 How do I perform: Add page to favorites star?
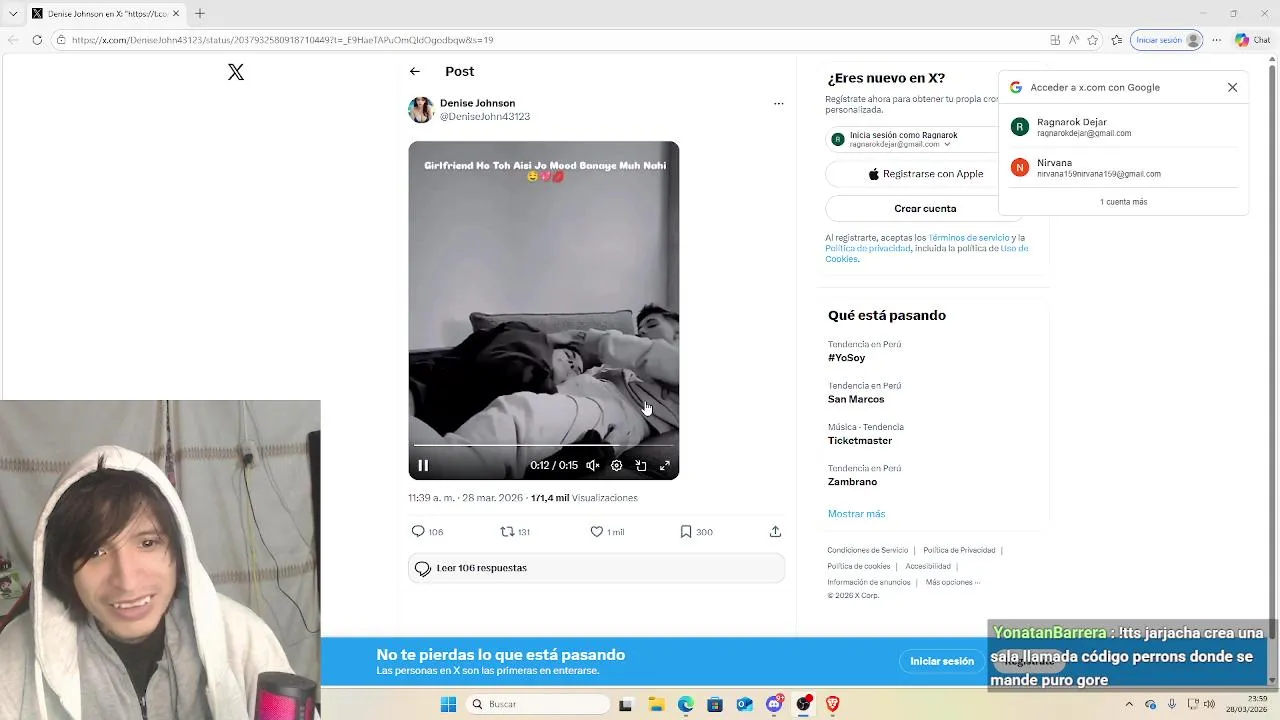(x=1093, y=40)
